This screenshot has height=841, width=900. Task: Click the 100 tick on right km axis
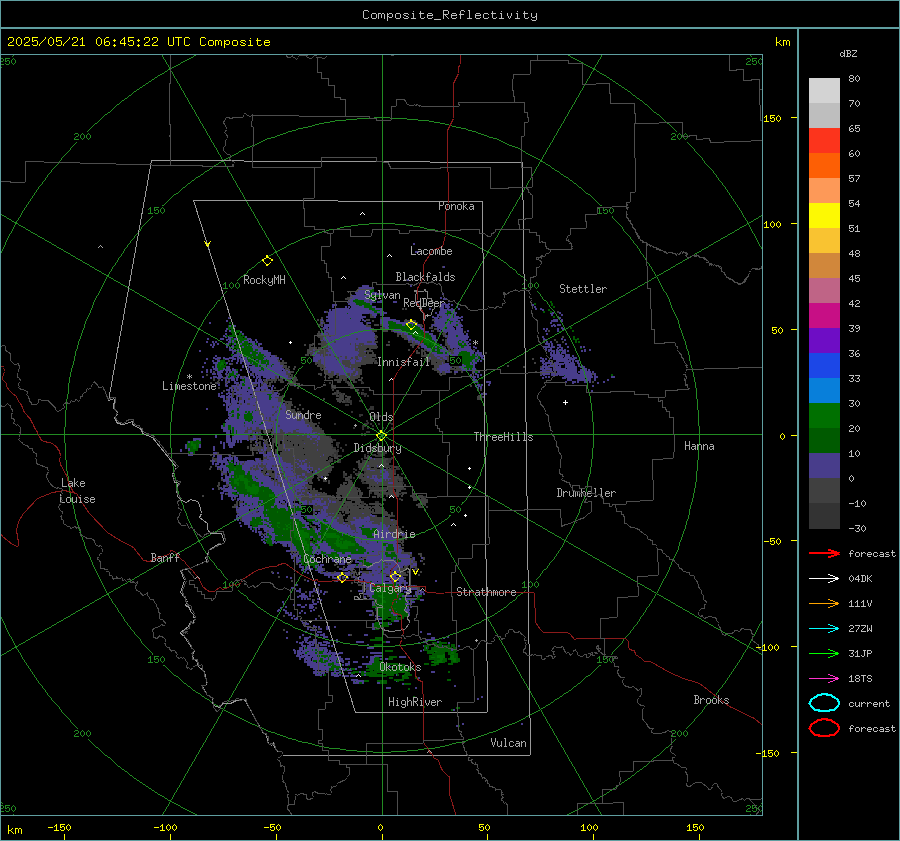coord(772,224)
